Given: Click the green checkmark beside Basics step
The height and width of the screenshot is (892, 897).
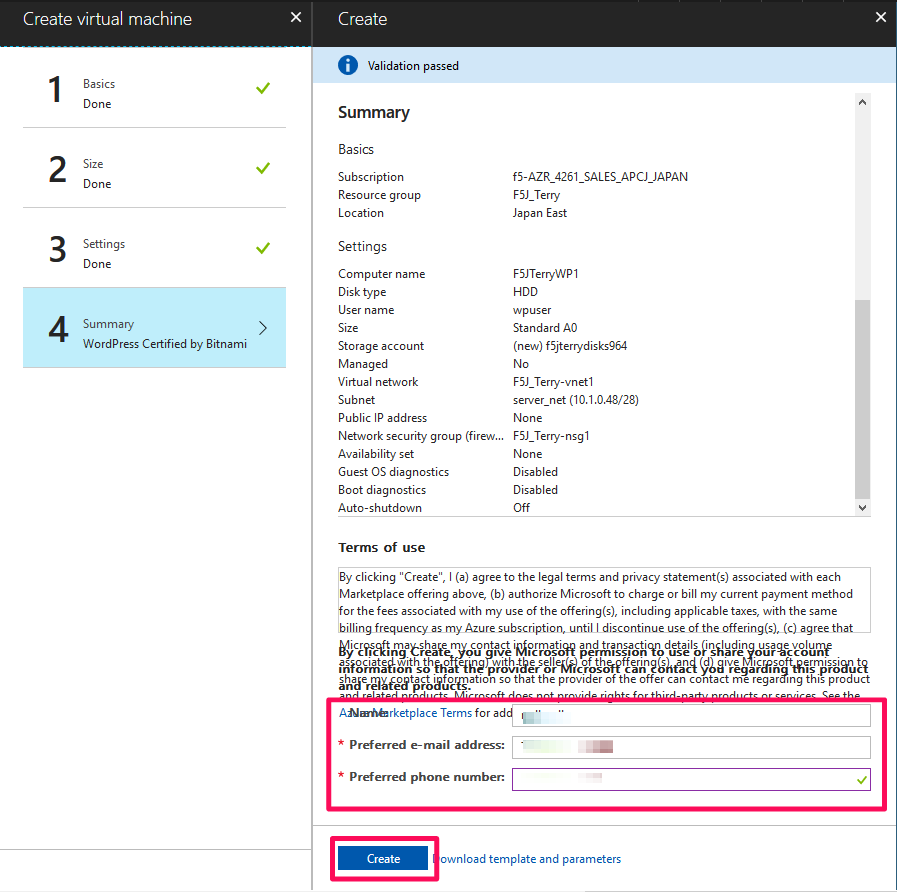Looking at the screenshot, I should coord(263,88).
